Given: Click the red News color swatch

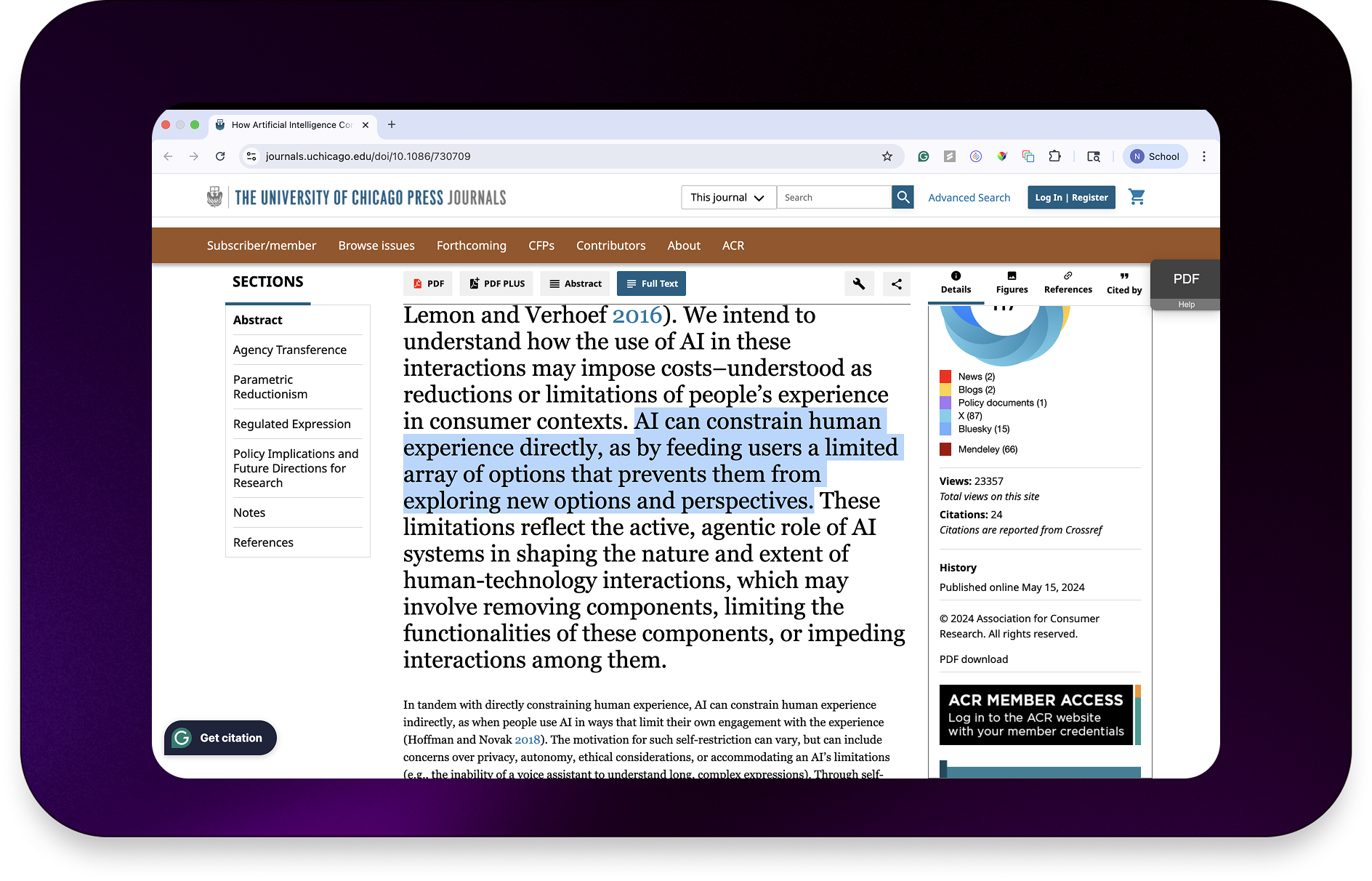Looking at the screenshot, I should 945,377.
